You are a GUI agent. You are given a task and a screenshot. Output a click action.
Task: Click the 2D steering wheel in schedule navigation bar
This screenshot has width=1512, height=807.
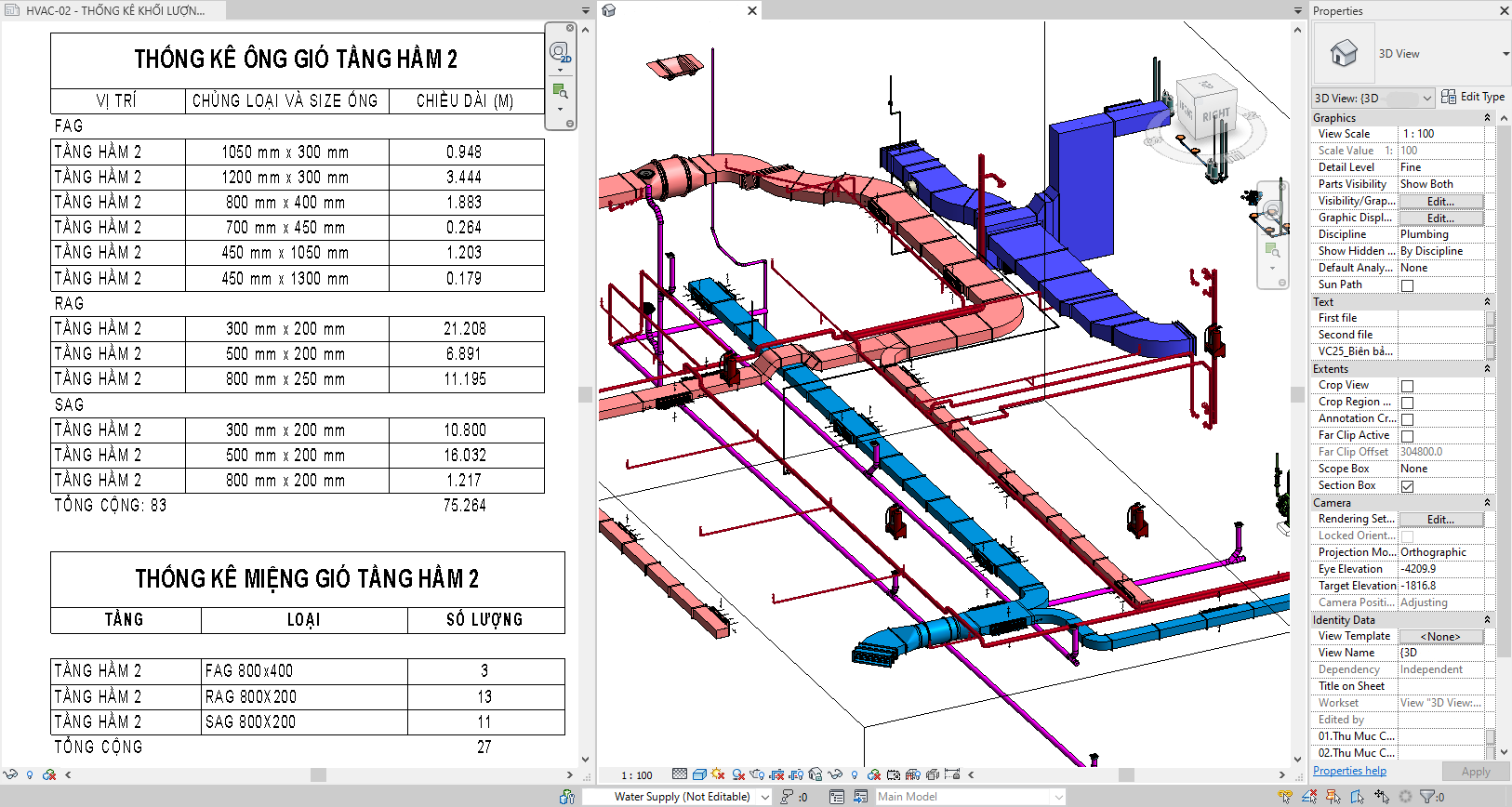coord(559,51)
